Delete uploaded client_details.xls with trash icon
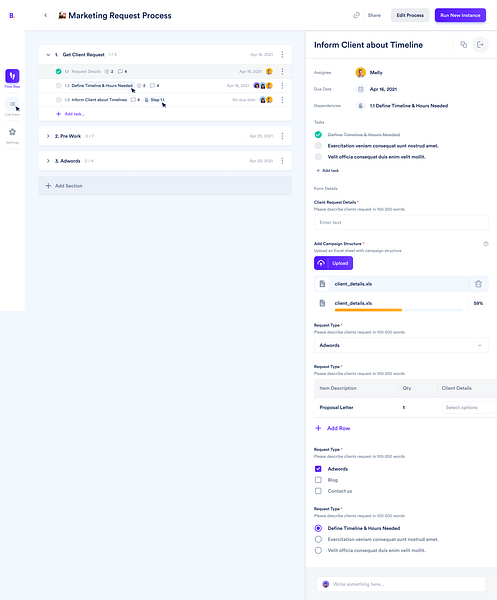Screen dimensions: 497x600 (478, 284)
